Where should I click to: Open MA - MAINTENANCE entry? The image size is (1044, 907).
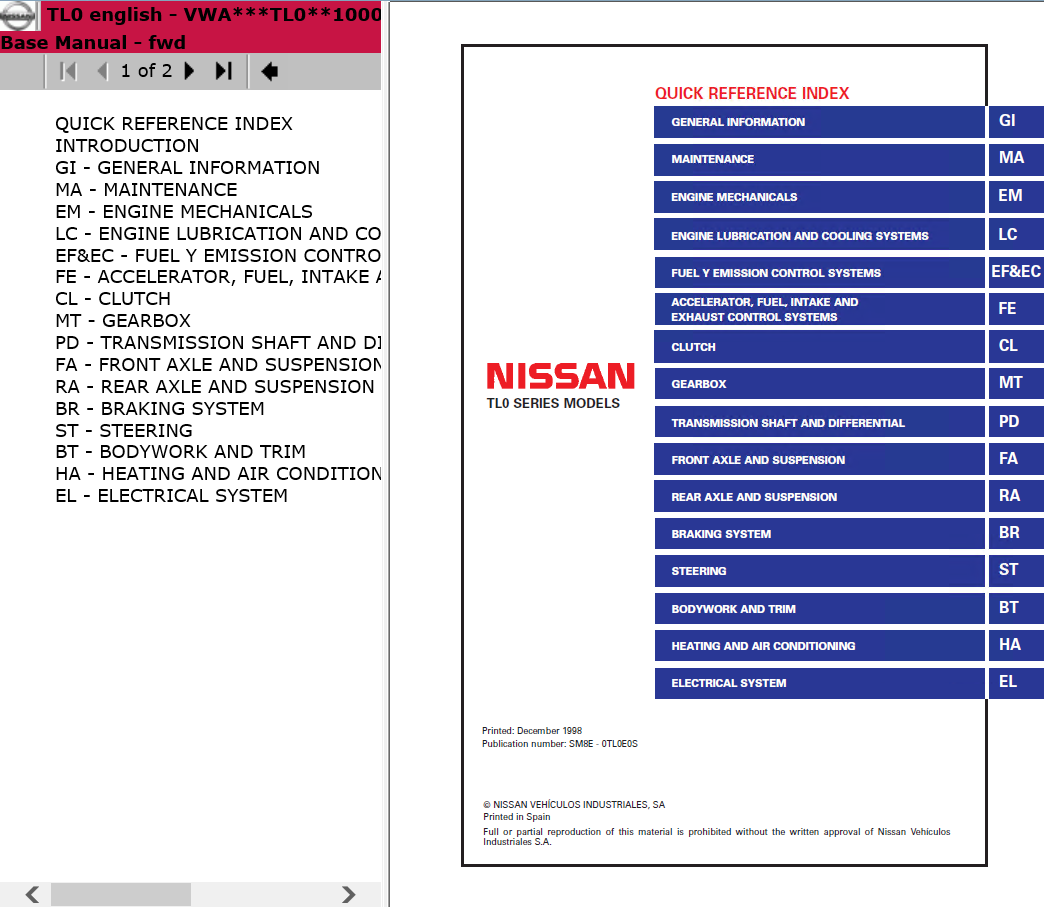146,190
